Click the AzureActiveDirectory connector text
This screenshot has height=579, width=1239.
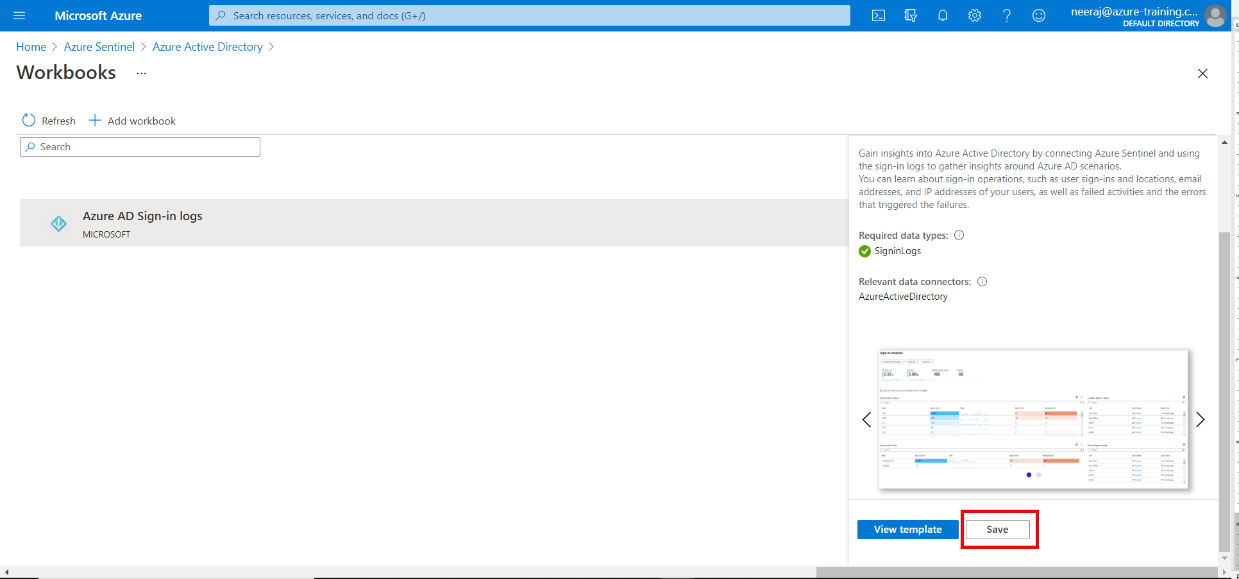coord(903,297)
